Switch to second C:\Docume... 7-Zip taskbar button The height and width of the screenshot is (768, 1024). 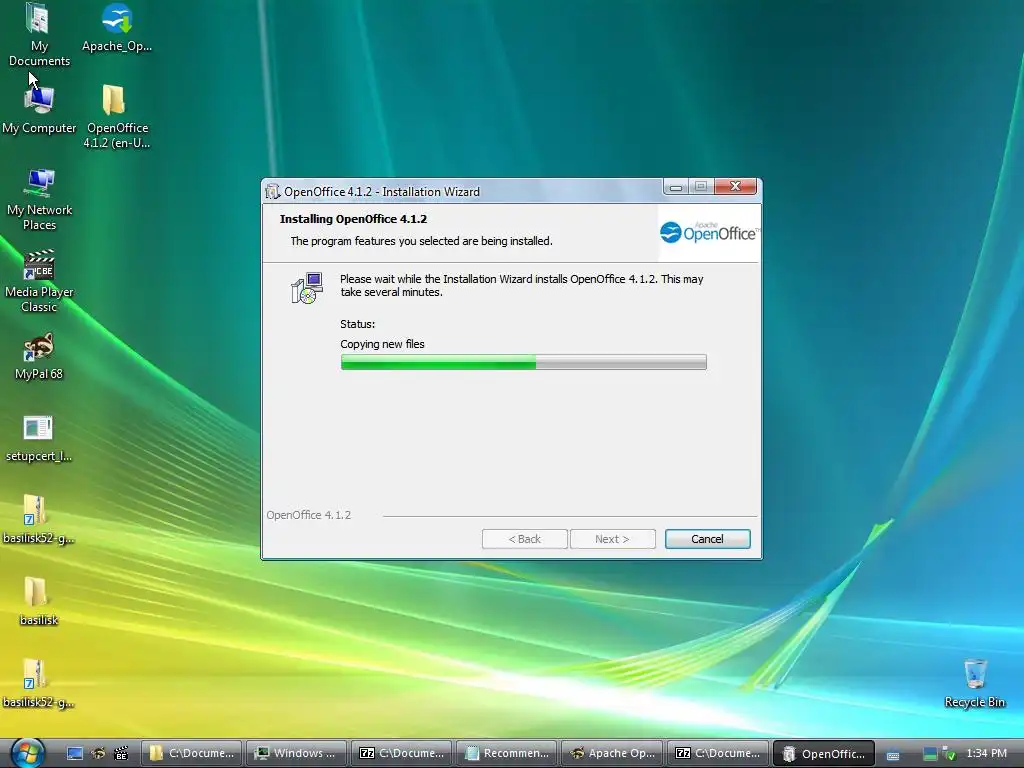tap(402, 753)
